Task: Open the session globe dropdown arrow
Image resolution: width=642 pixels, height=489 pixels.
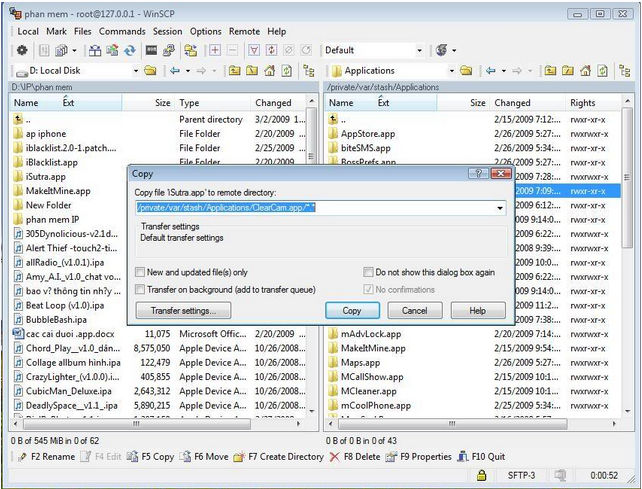Action: click(x=454, y=50)
